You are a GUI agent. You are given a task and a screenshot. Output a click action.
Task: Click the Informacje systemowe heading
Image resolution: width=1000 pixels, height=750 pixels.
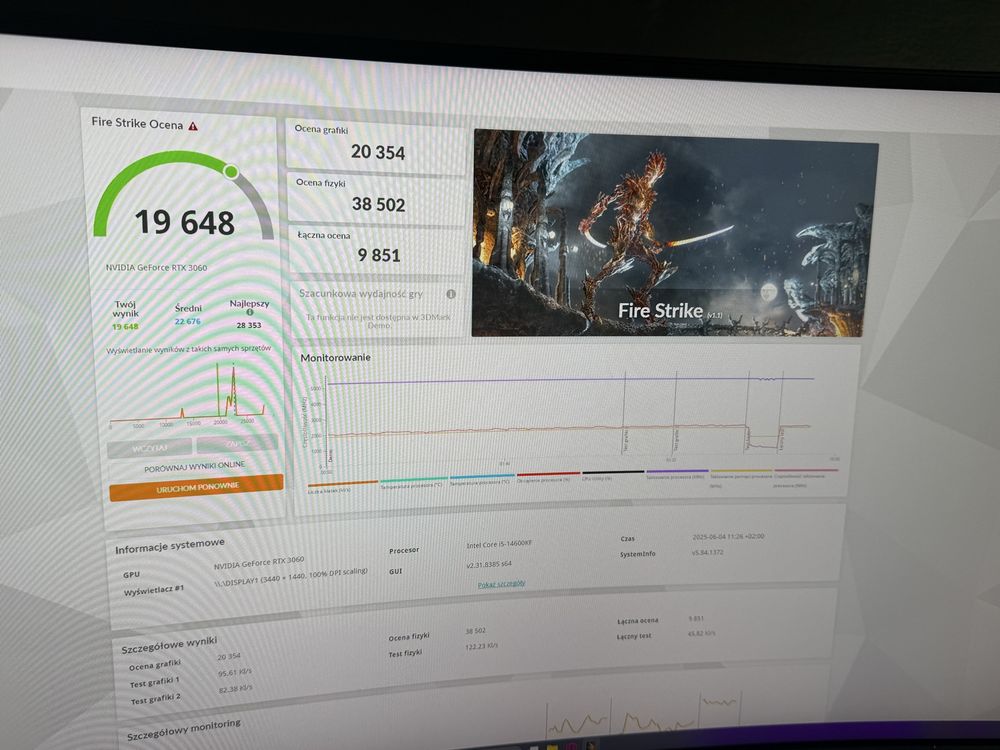pyautogui.click(x=170, y=546)
